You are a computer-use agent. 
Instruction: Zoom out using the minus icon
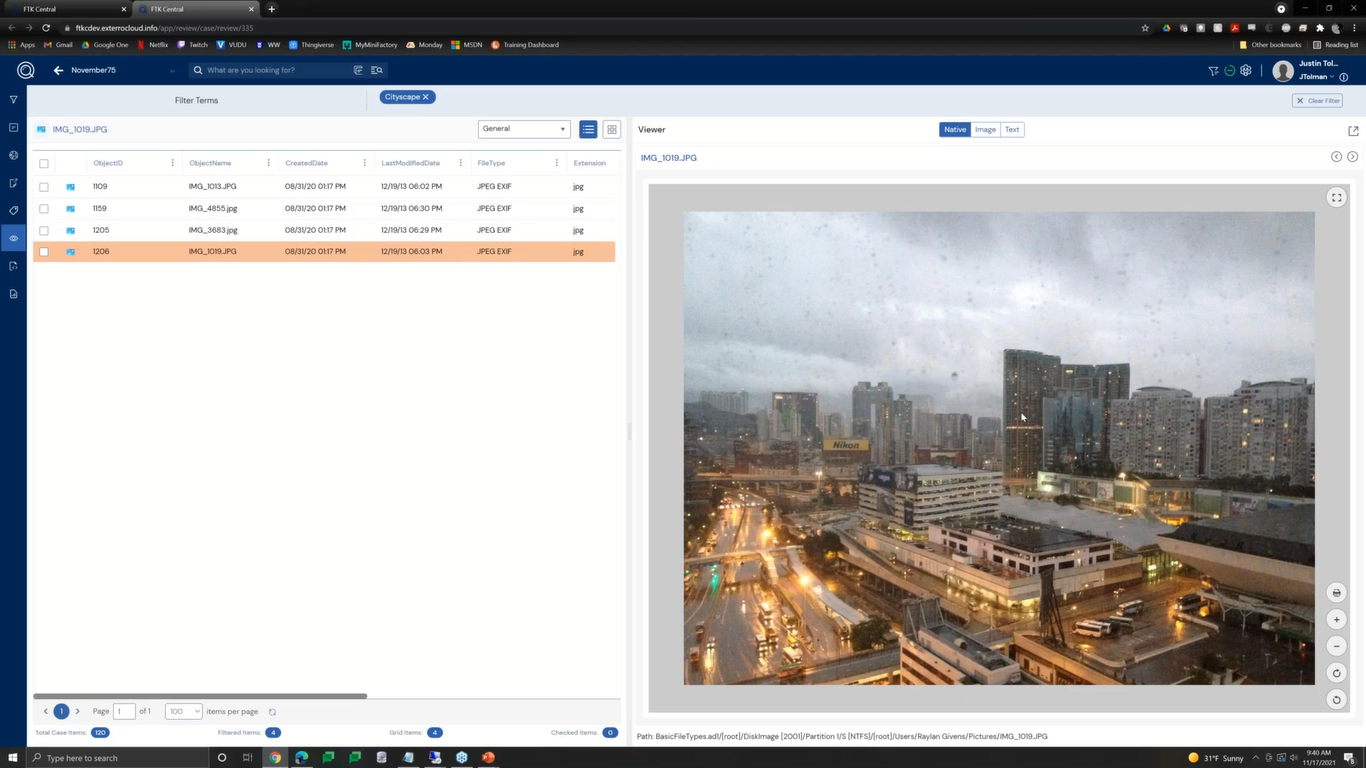[1336, 647]
